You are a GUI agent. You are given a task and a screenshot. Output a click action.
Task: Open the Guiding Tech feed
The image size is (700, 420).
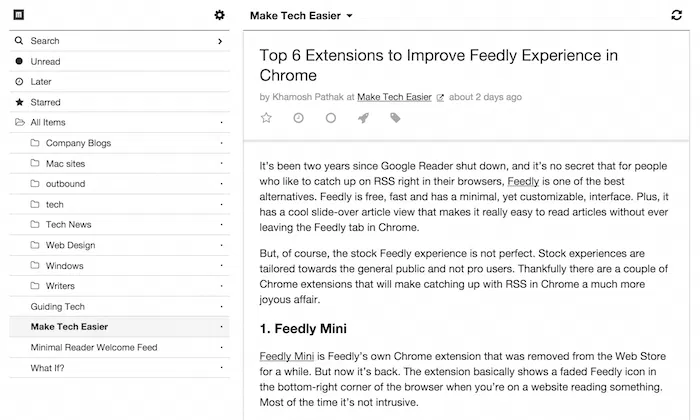tap(58, 306)
